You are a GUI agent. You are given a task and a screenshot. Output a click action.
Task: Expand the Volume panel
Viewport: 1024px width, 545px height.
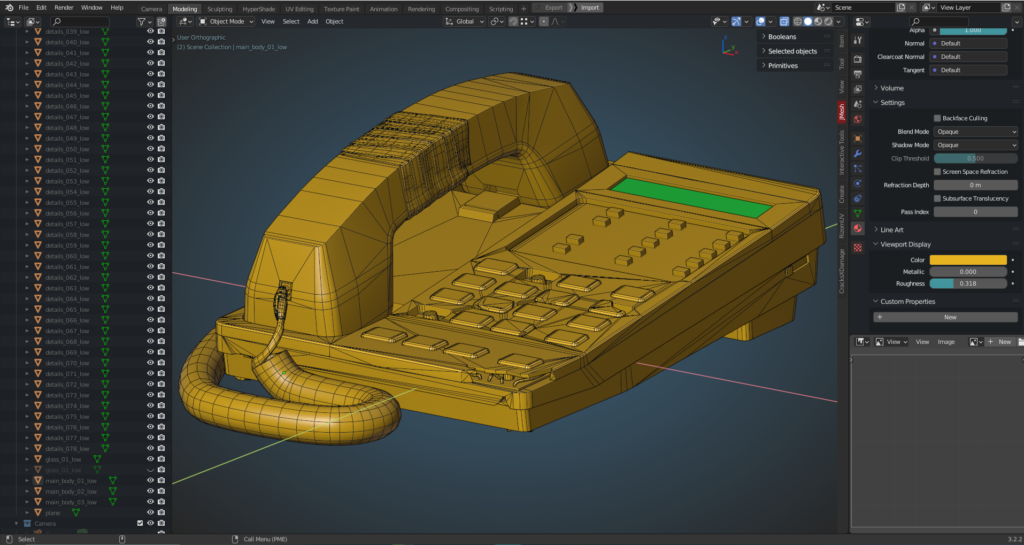pos(892,88)
